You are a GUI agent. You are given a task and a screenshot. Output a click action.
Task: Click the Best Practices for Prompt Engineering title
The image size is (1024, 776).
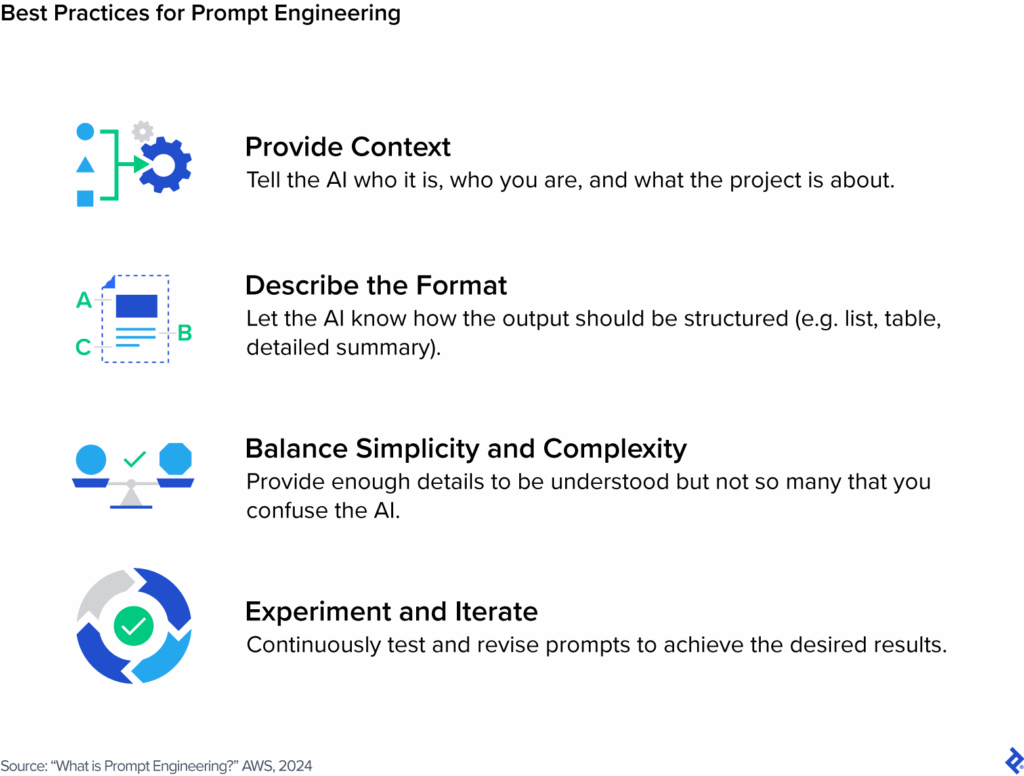pyautogui.click(x=200, y=13)
